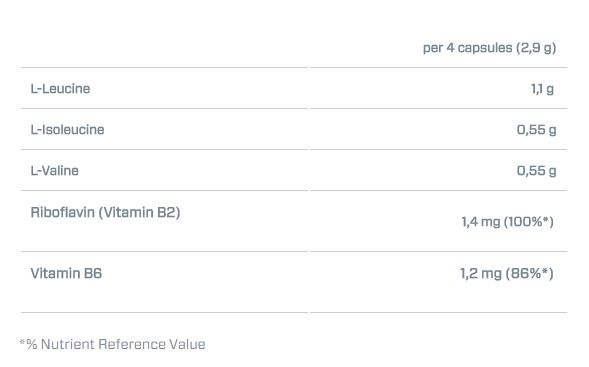Click the 1,1 g leucine value

coord(542,89)
